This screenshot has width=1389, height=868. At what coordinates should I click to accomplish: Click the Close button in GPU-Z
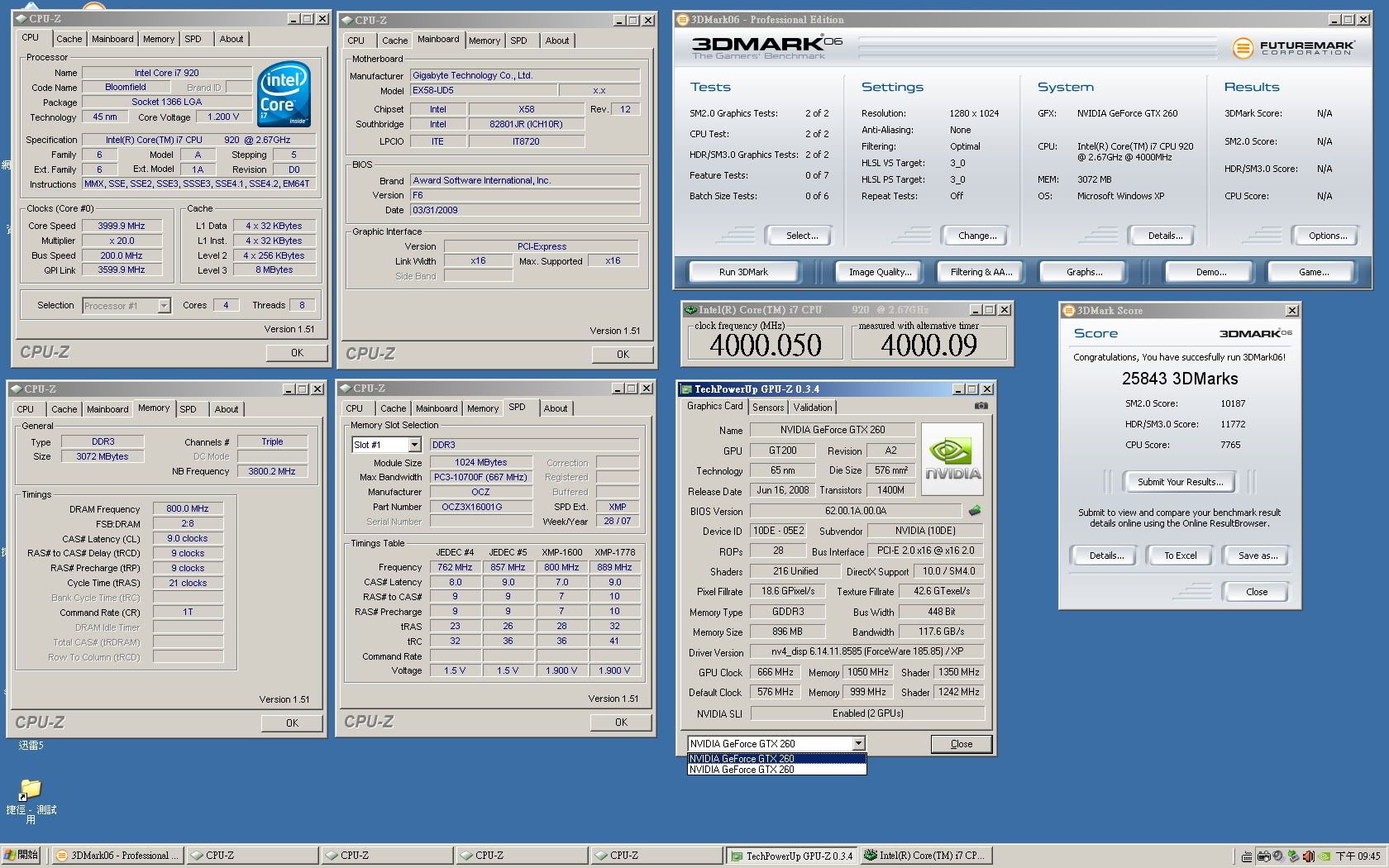pos(962,744)
